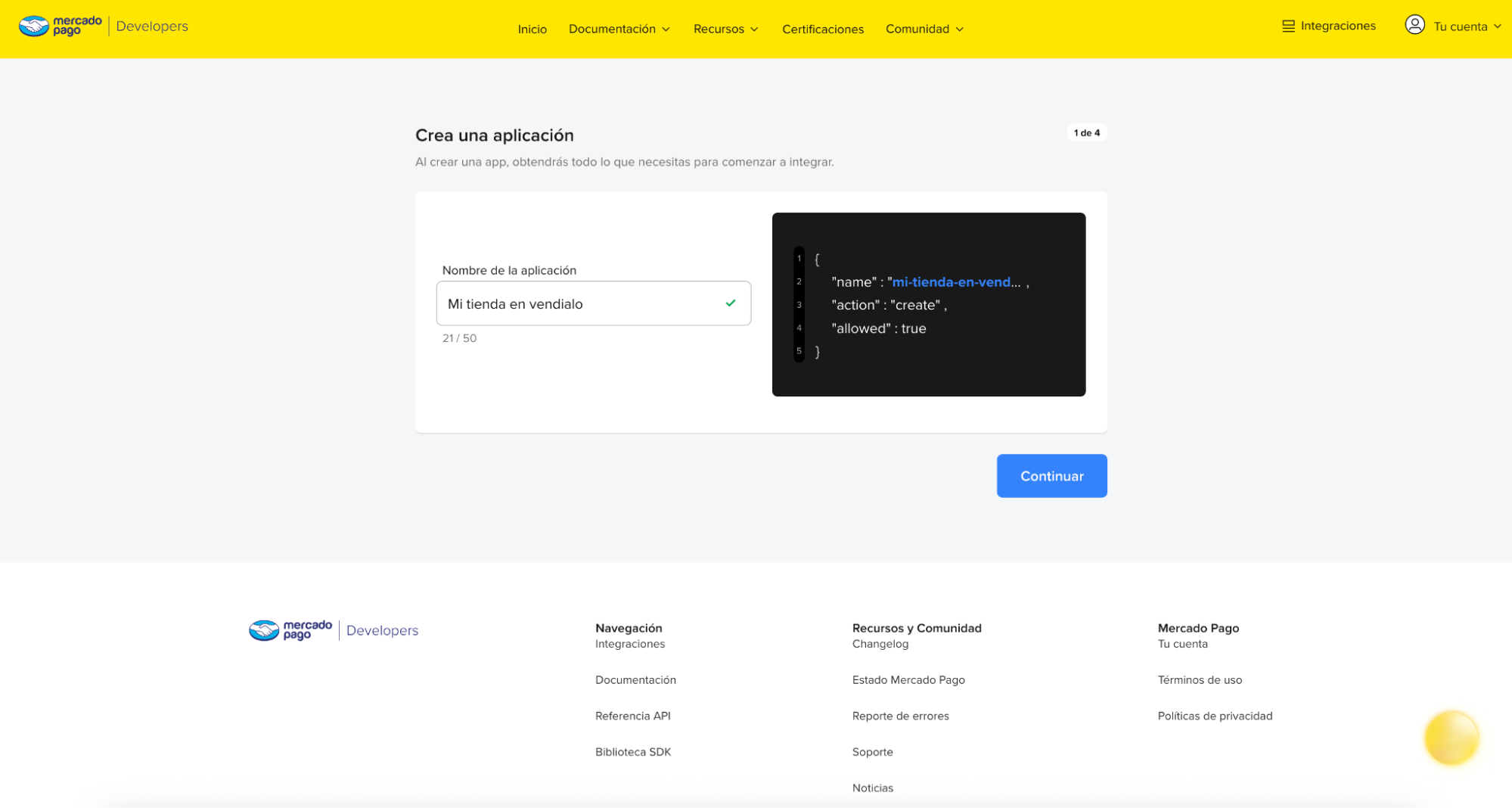Click the green validation checkmark in name field

(730, 303)
